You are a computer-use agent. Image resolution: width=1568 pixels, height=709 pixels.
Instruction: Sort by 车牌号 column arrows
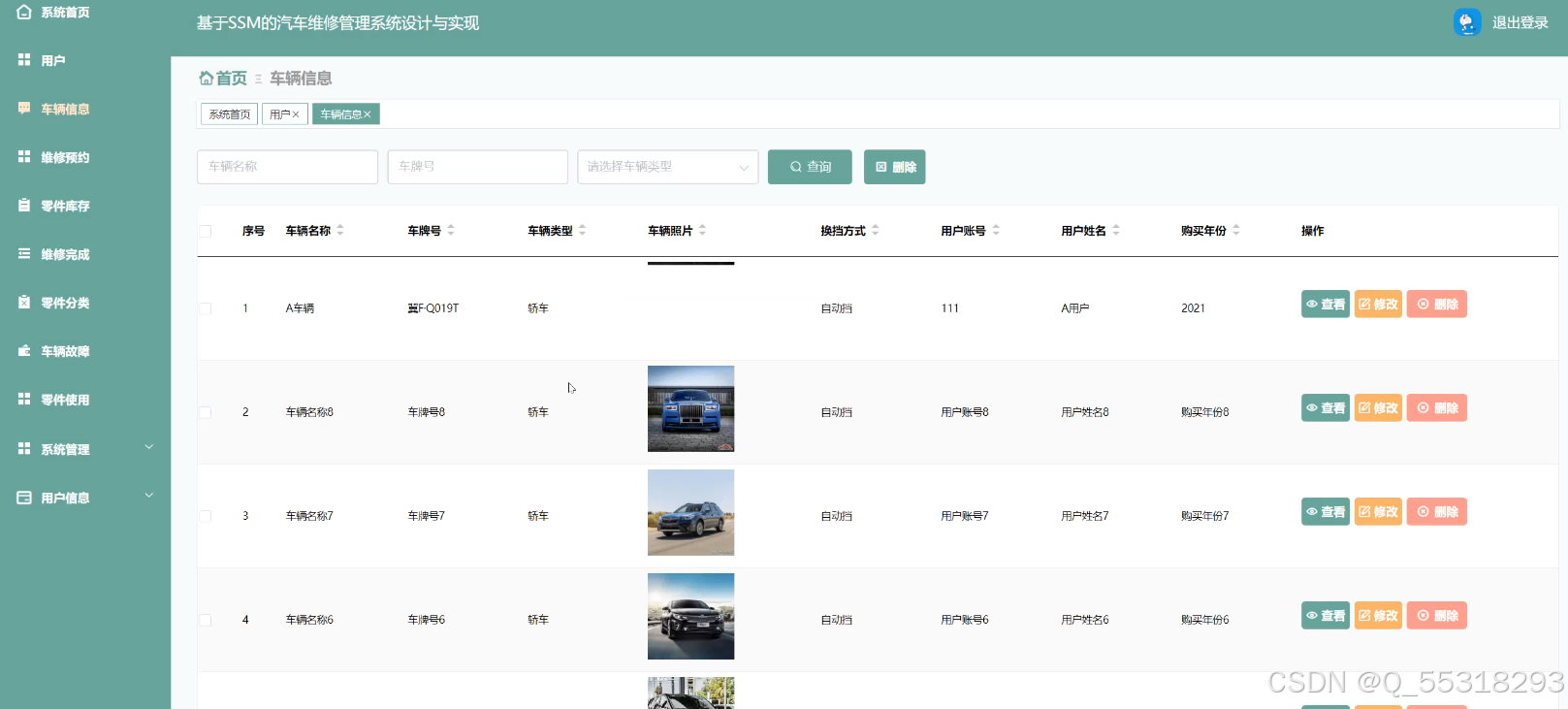pos(451,231)
